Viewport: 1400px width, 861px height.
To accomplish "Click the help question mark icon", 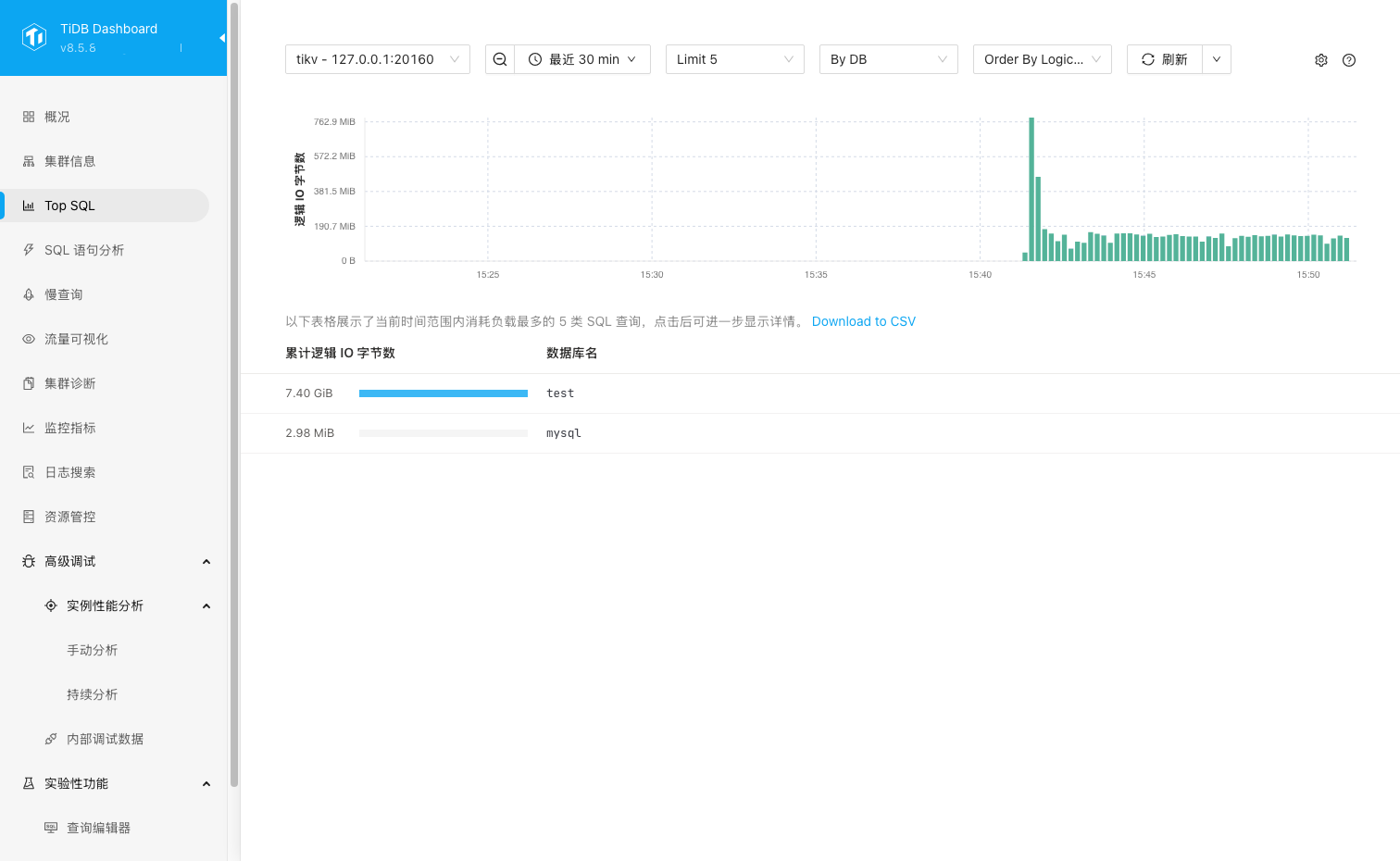I will point(1348,59).
